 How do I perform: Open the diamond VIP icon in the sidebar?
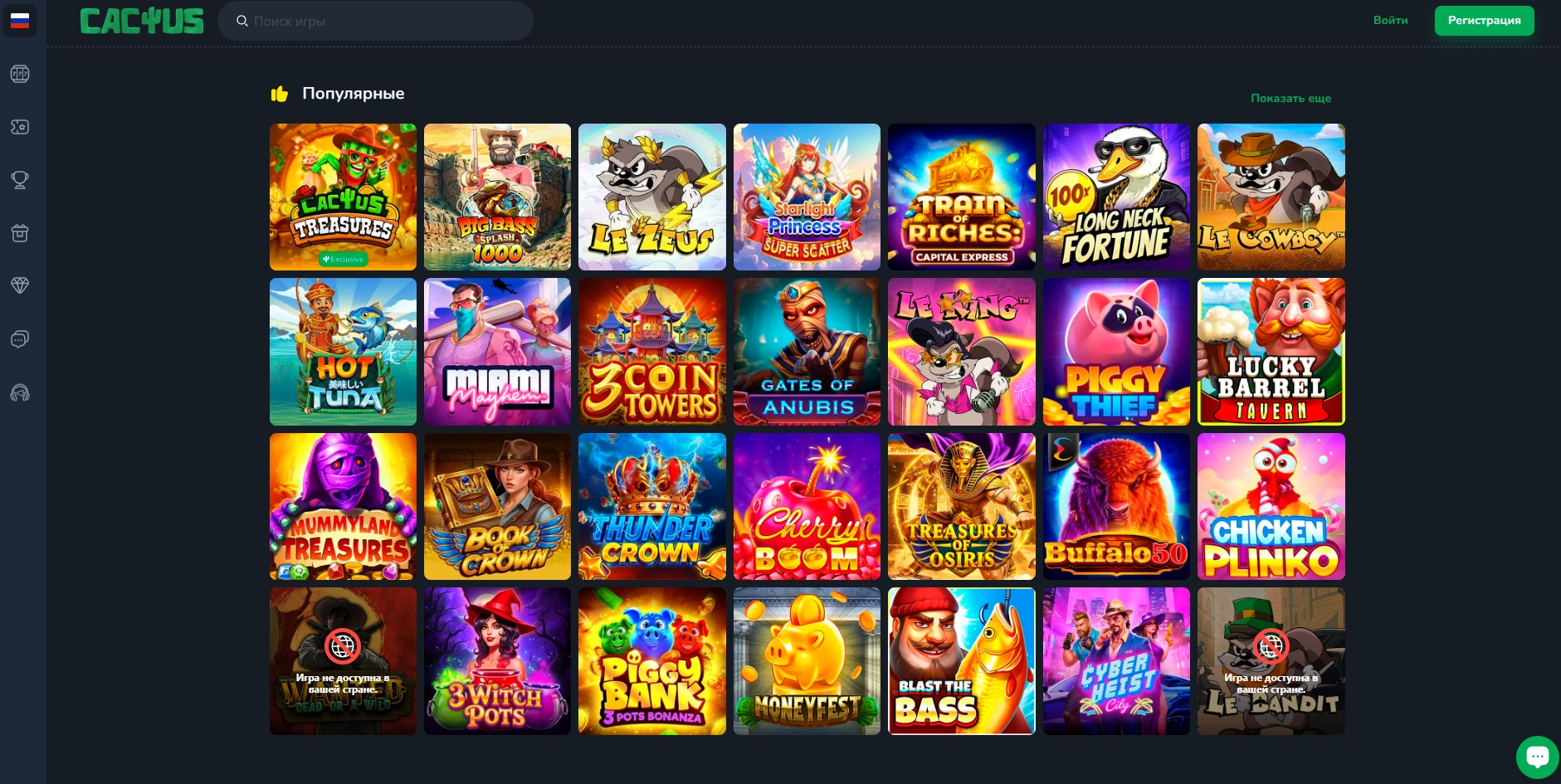click(x=20, y=285)
